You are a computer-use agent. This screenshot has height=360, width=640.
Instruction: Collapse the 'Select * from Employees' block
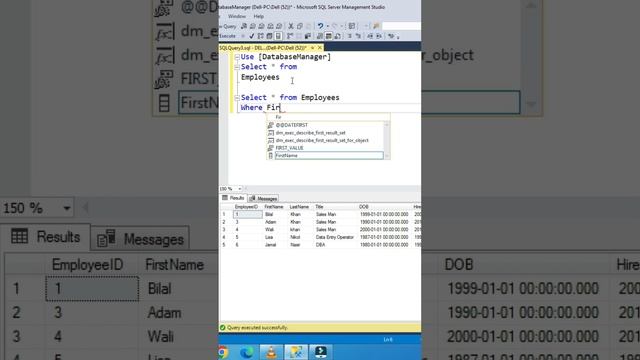(x=237, y=98)
